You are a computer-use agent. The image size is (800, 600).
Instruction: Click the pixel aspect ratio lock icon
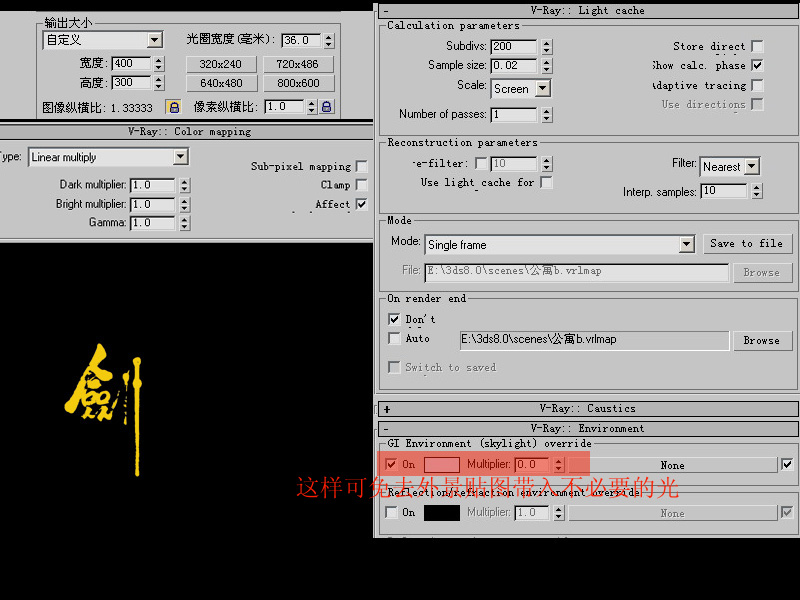327,107
